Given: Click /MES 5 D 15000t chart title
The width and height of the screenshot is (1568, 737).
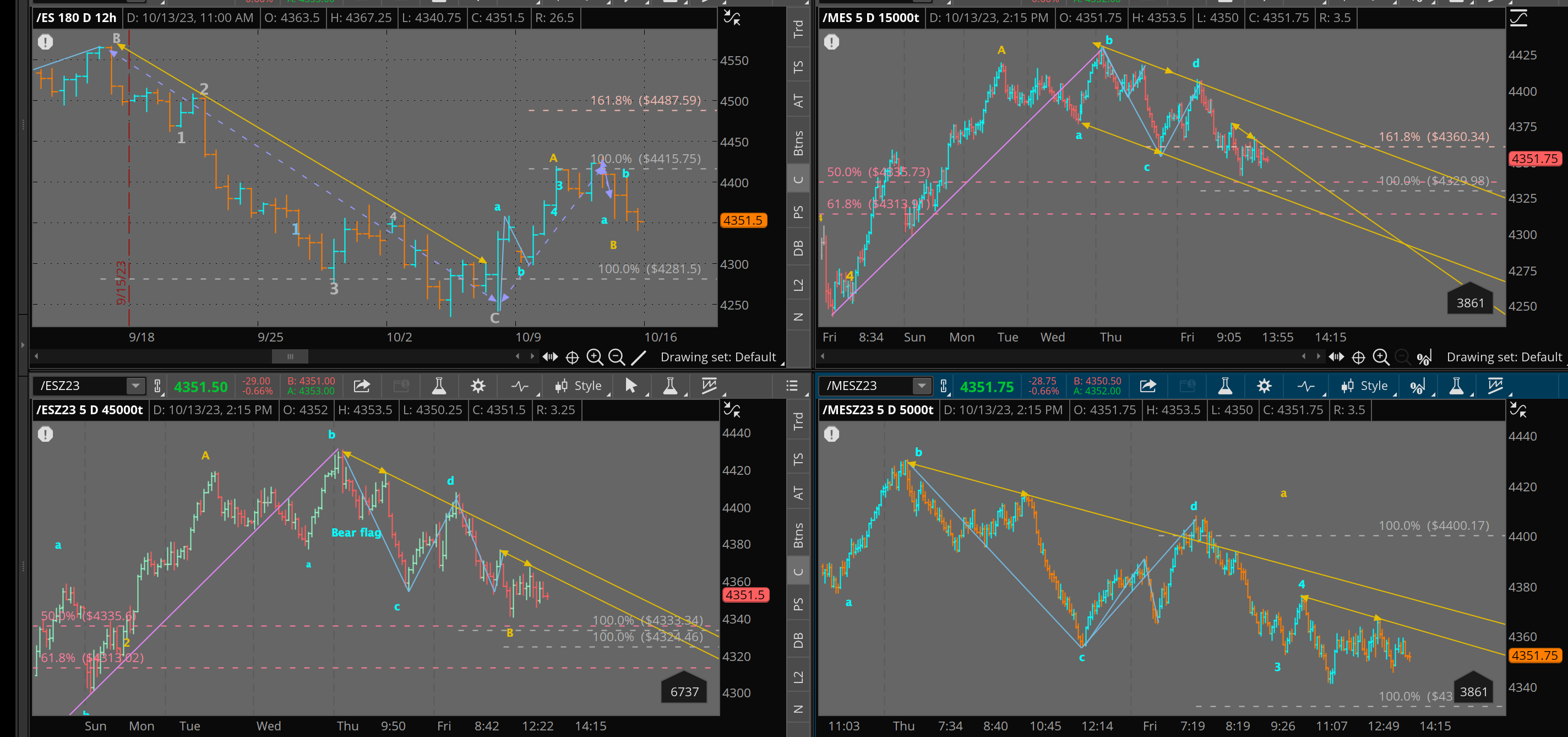Looking at the screenshot, I should (x=871, y=18).
